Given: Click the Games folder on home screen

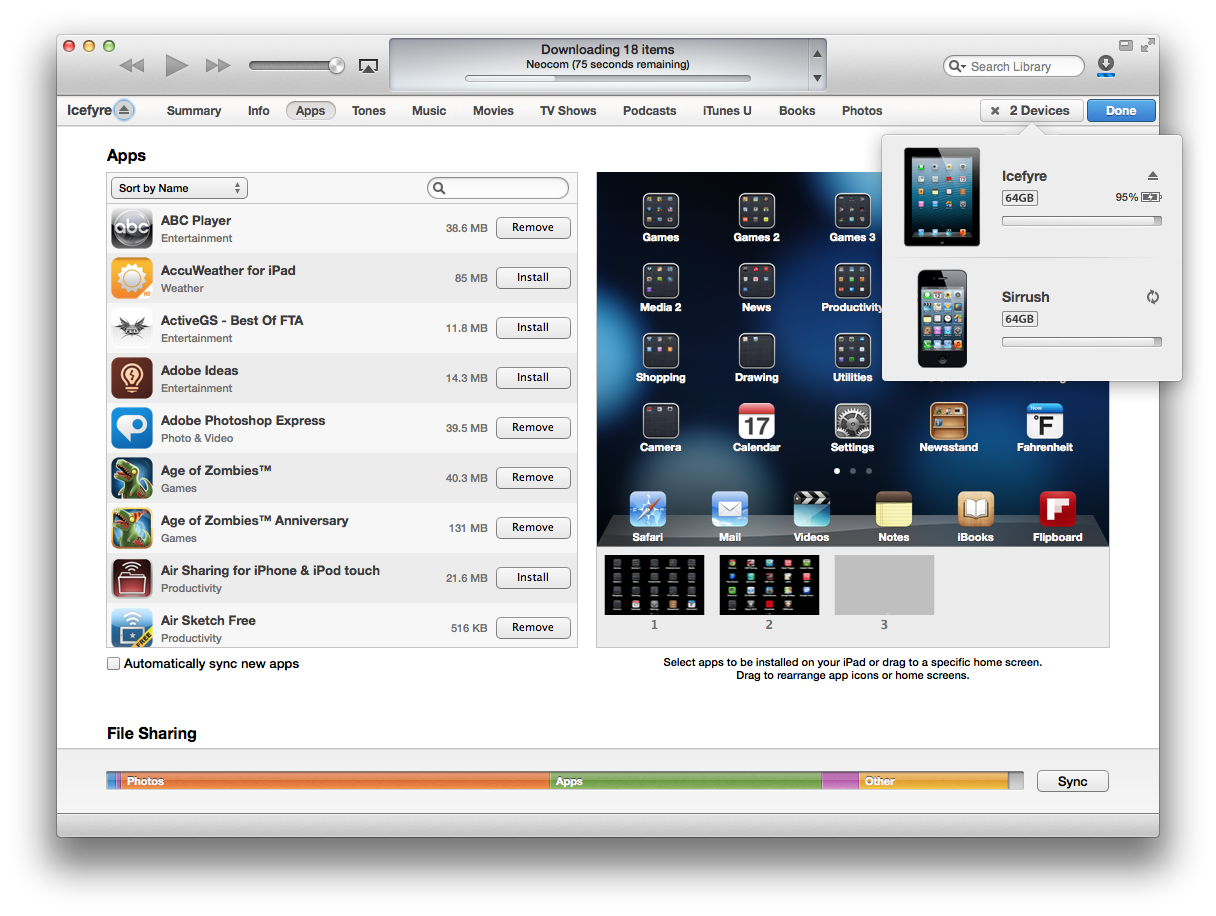Looking at the screenshot, I should (661, 212).
